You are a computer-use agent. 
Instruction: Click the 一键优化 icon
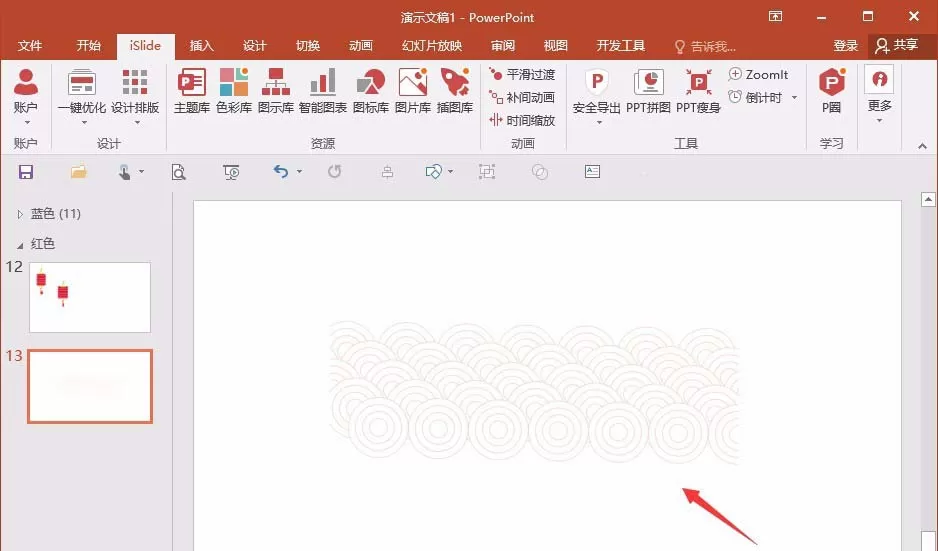point(82,83)
